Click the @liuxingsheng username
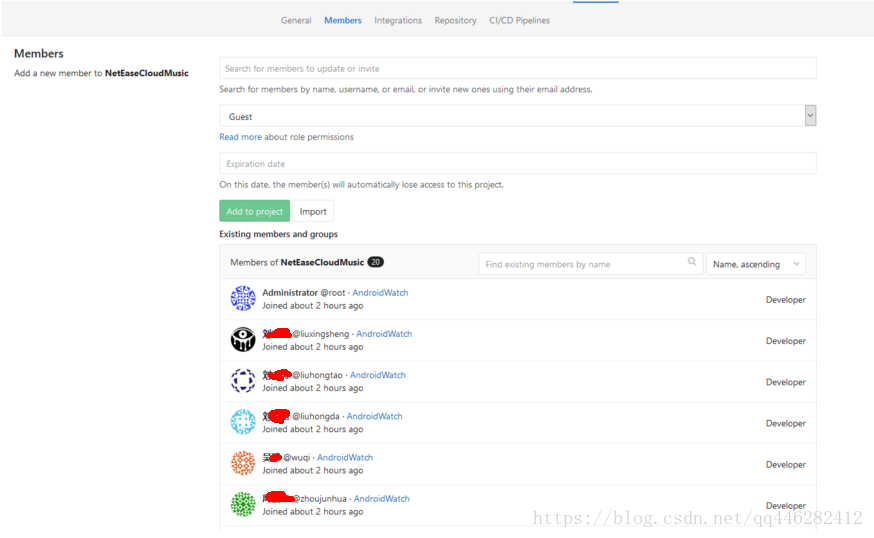This screenshot has height=538, width=874. click(321, 334)
